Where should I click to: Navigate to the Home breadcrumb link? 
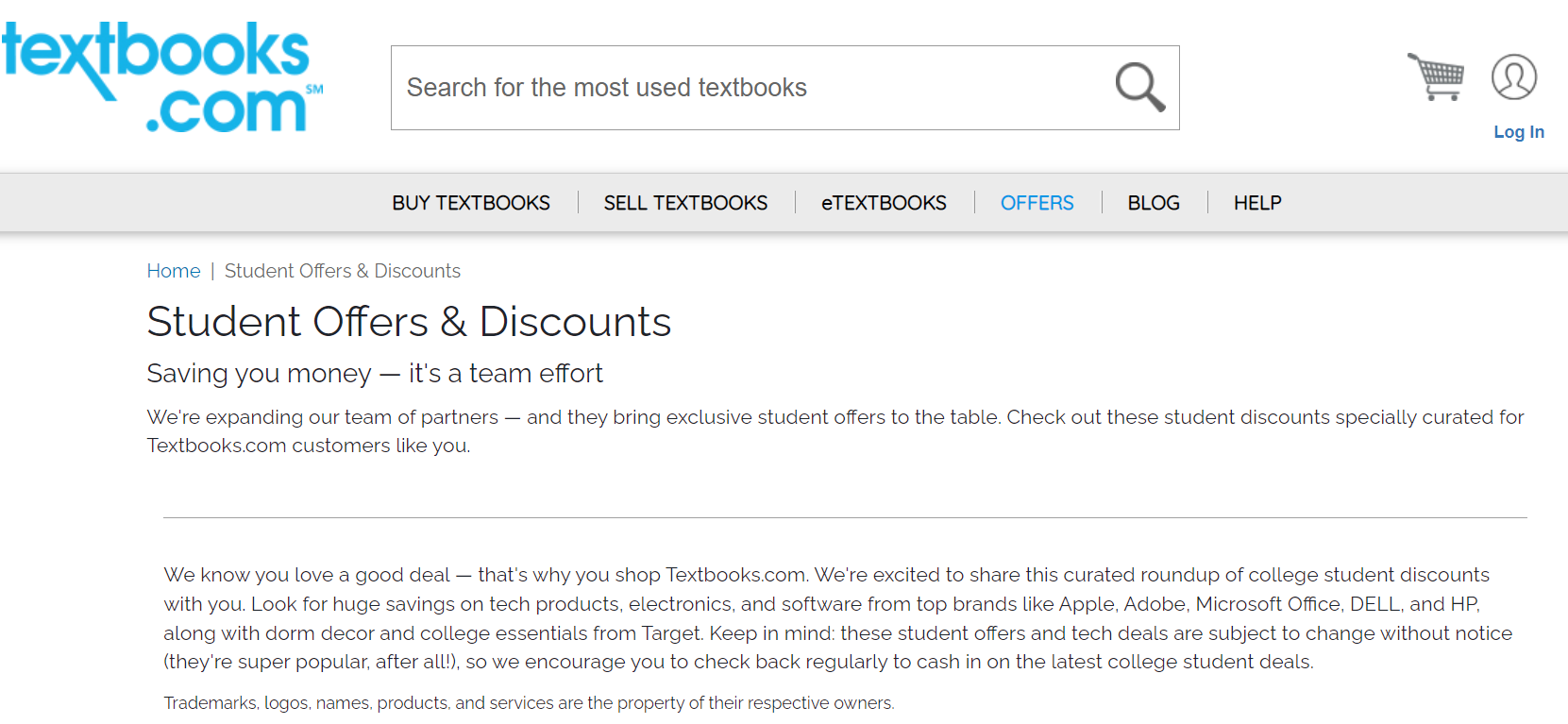tap(174, 271)
